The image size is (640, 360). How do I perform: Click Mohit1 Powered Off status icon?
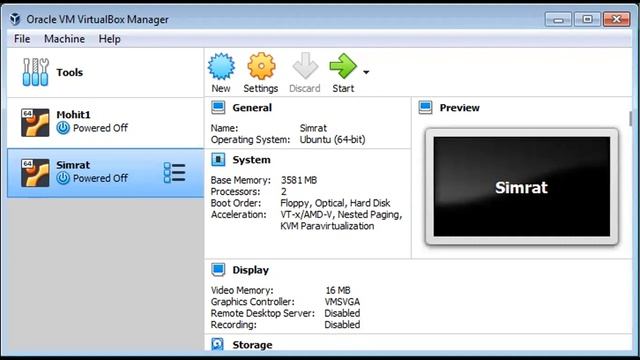tap(63, 128)
